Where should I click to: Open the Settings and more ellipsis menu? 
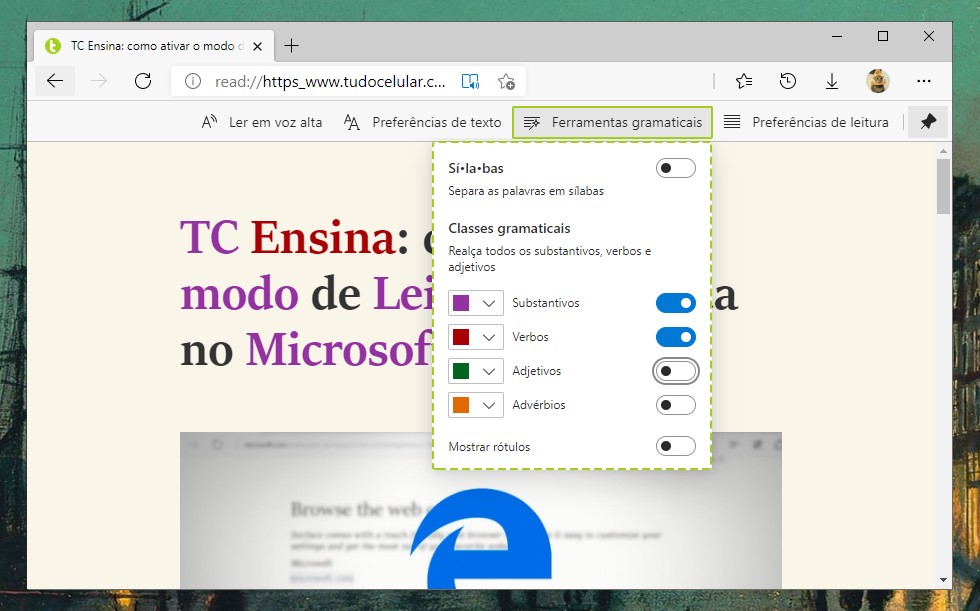click(x=924, y=81)
